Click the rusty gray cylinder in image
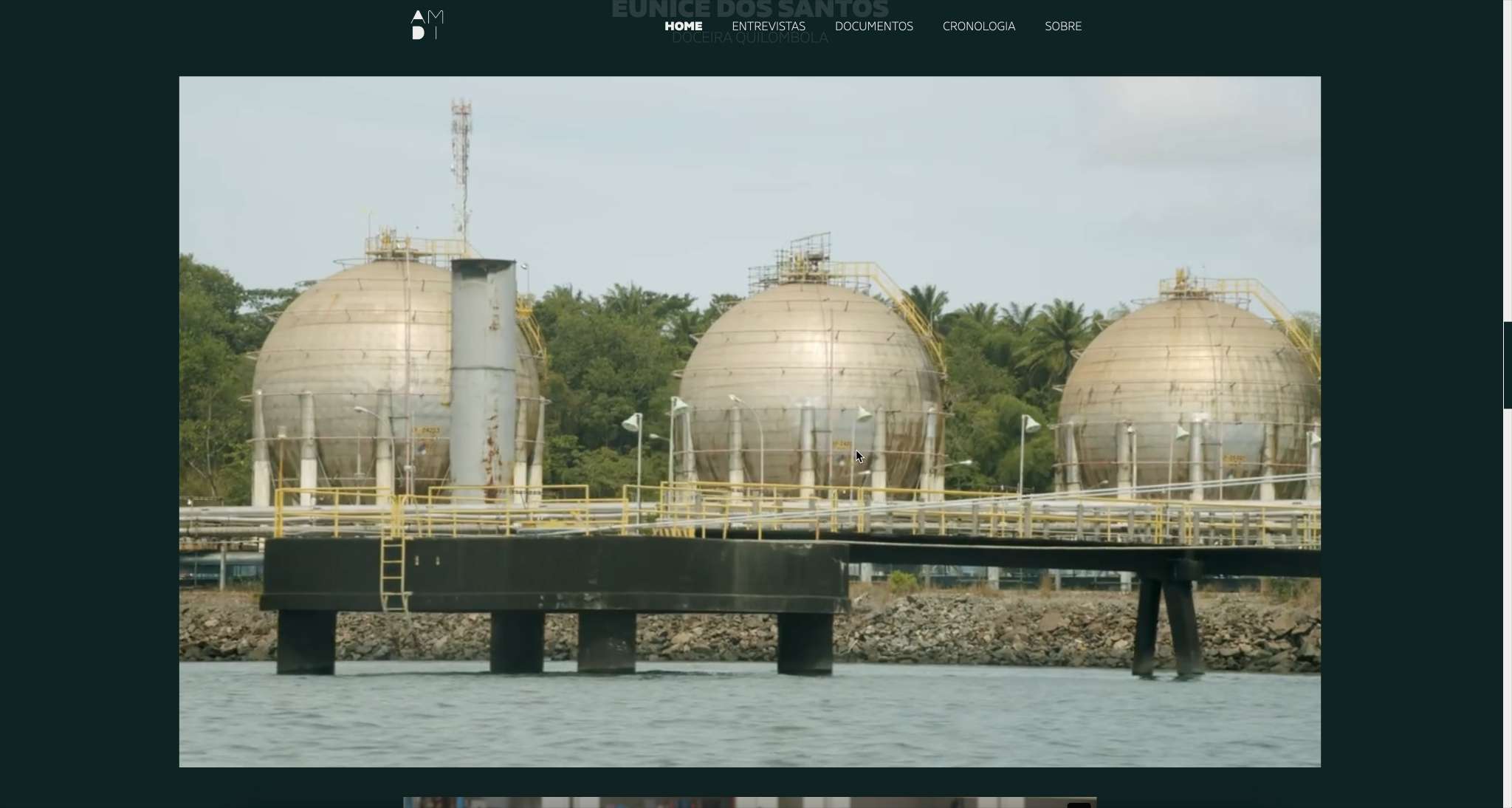 pyautogui.click(x=483, y=369)
